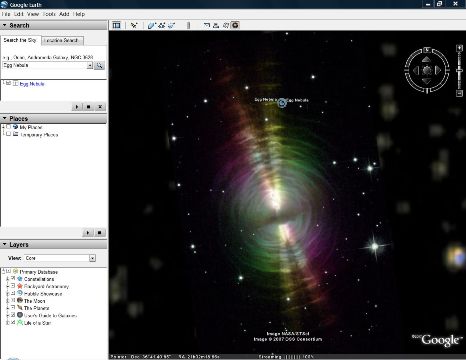Open the File menu
The image size is (466, 360).
click(x=6, y=14)
